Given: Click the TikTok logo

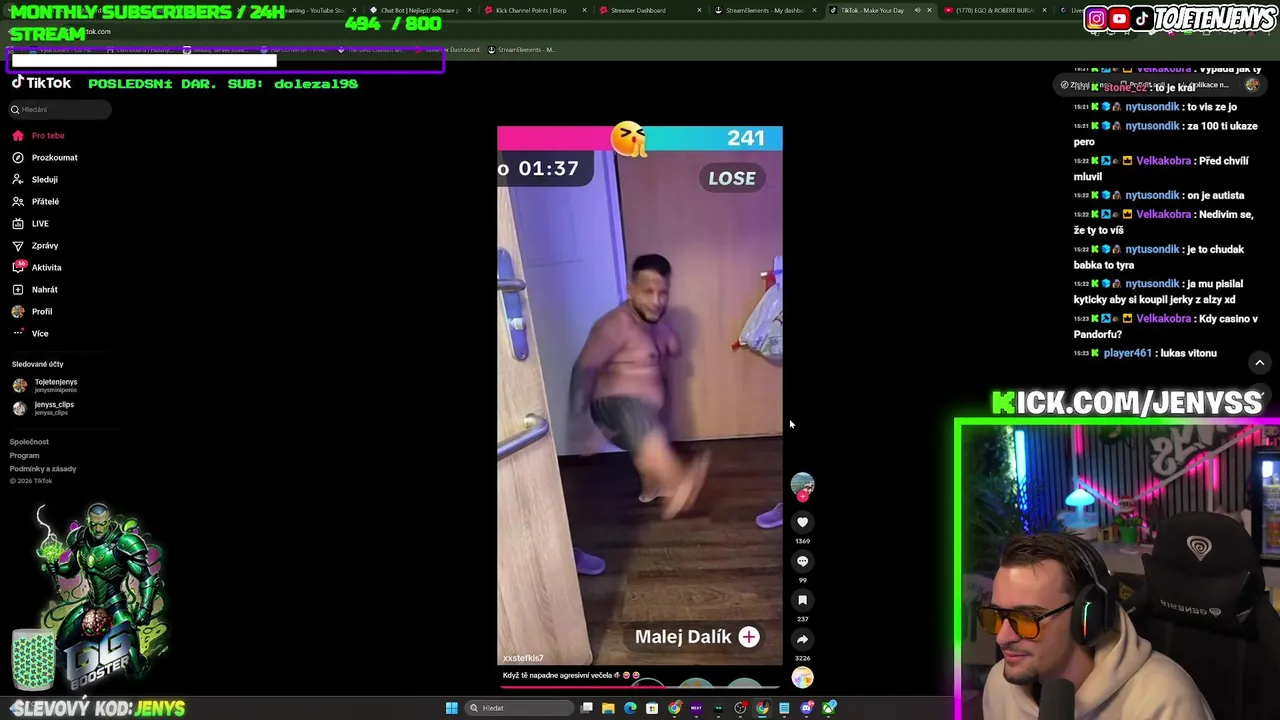Looking at the screenshot, I should click(x=41, y=83).
